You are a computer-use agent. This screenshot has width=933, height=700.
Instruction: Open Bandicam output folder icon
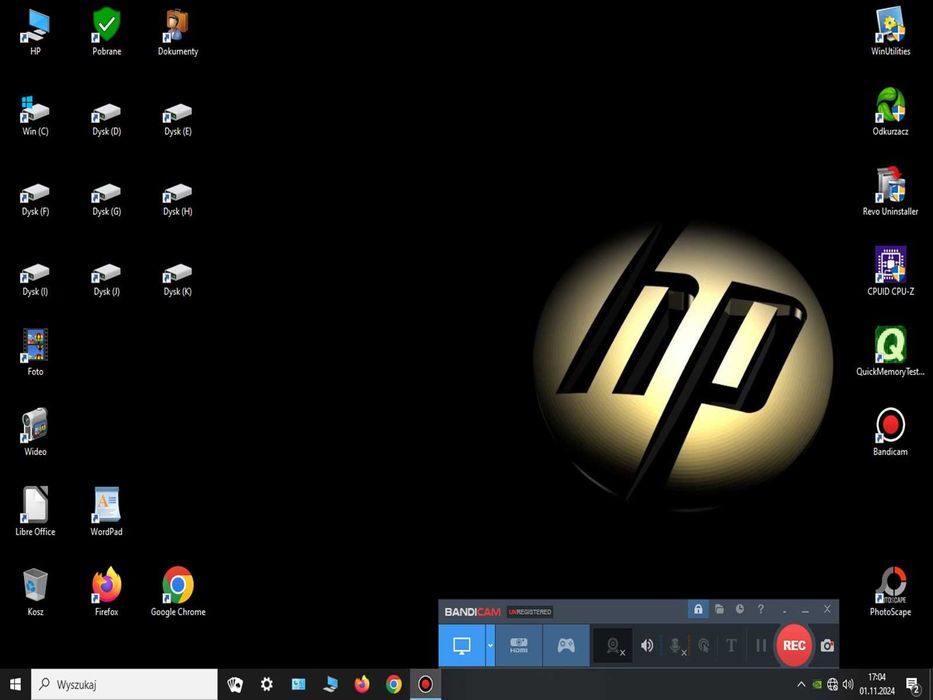point(719,609)
